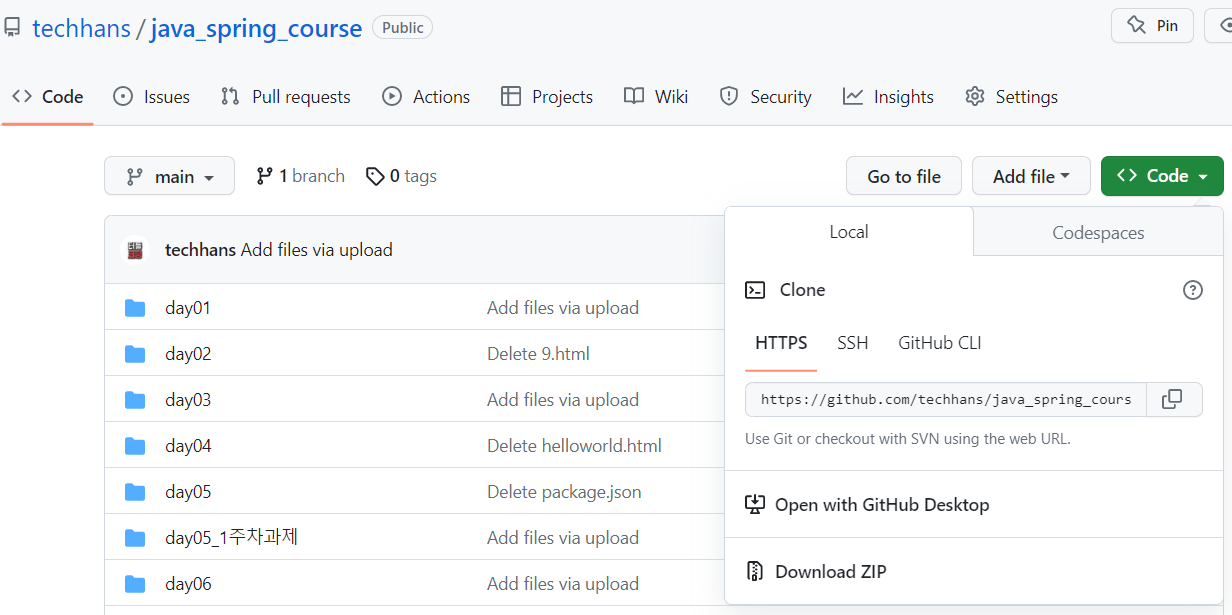
Task: Open the Projects tab
Action: click(546, 97)
